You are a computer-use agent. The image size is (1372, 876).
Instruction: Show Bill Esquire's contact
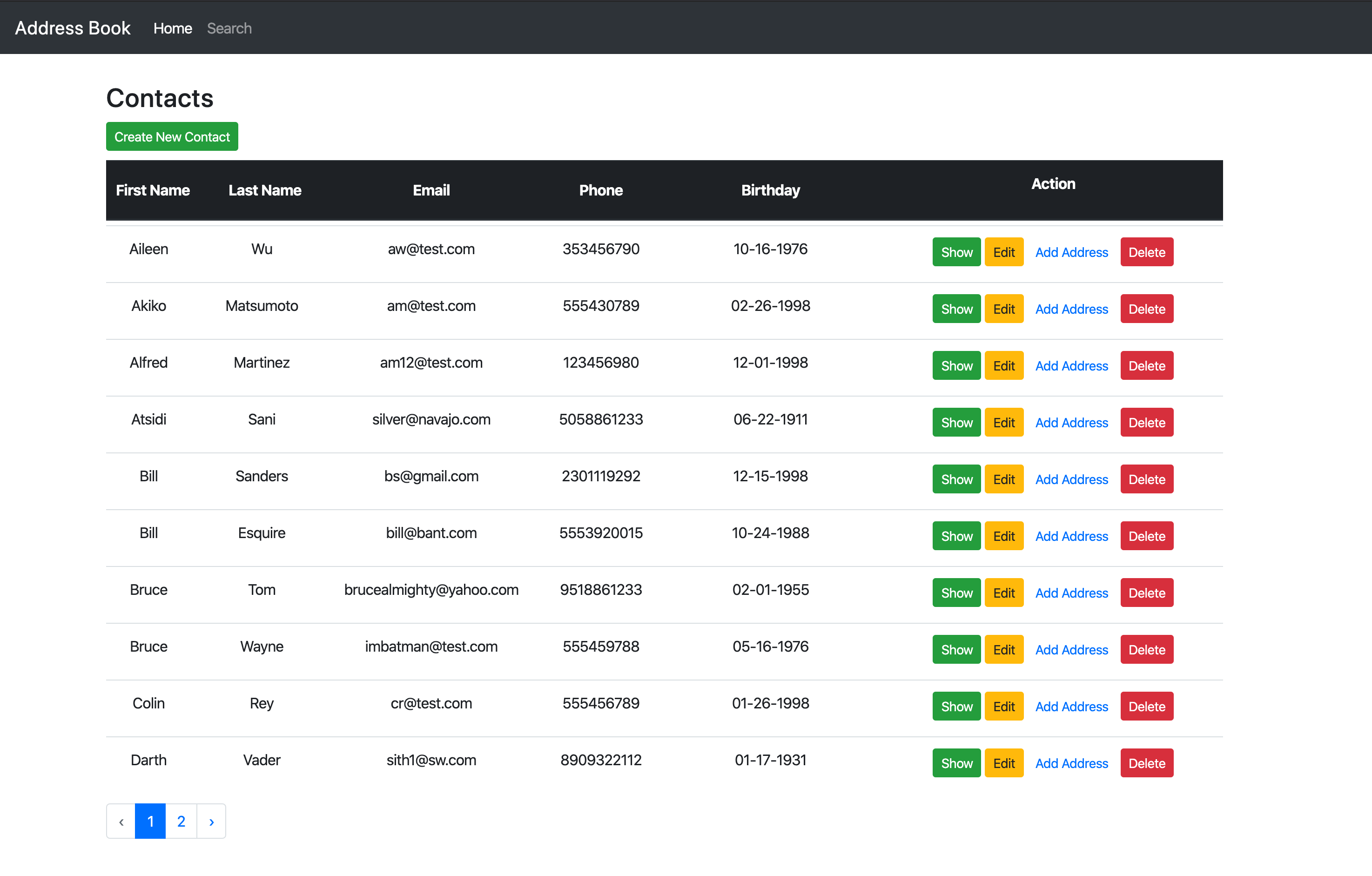point(957,536)
